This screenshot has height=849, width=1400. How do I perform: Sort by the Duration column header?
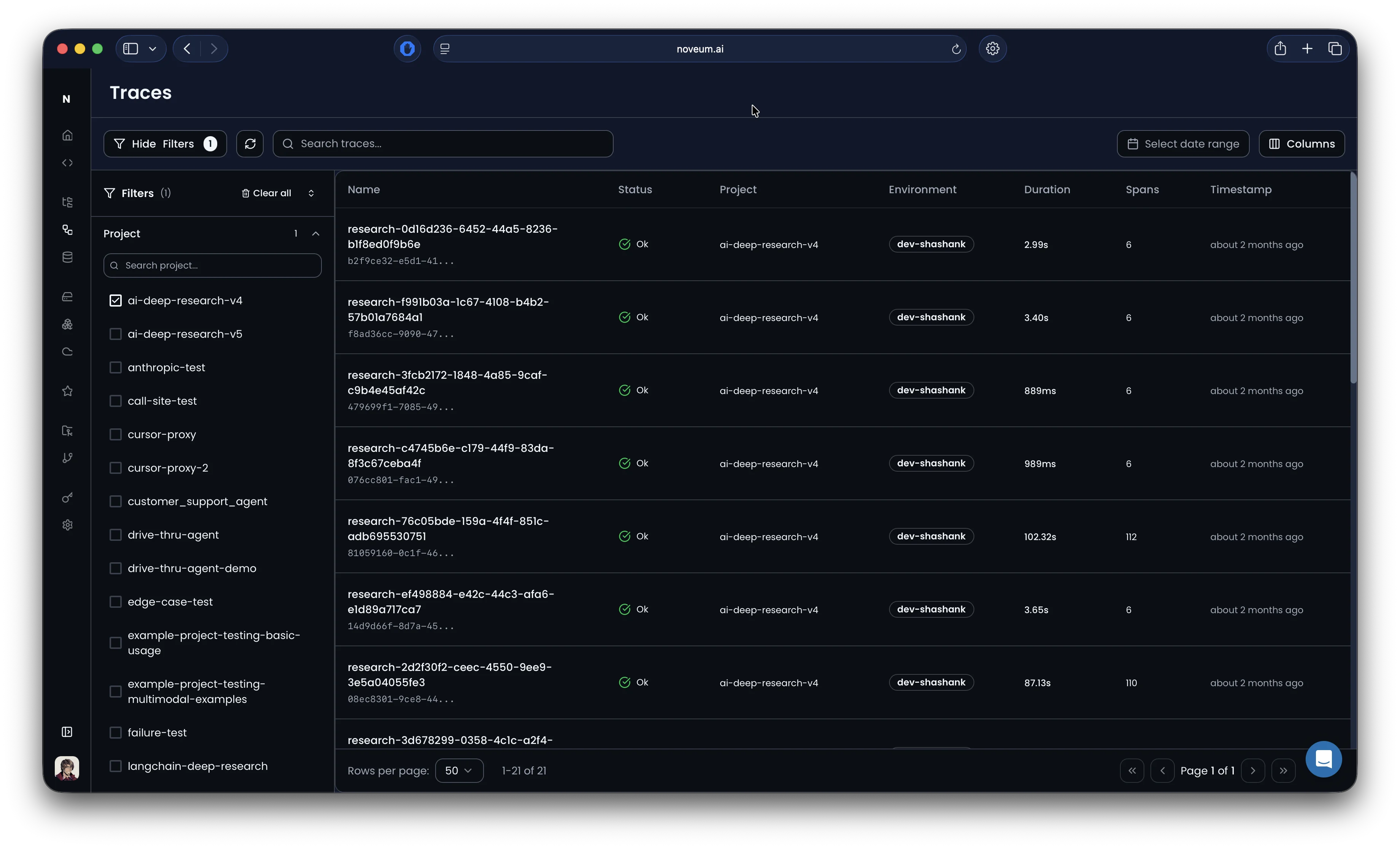point(1047,190)
